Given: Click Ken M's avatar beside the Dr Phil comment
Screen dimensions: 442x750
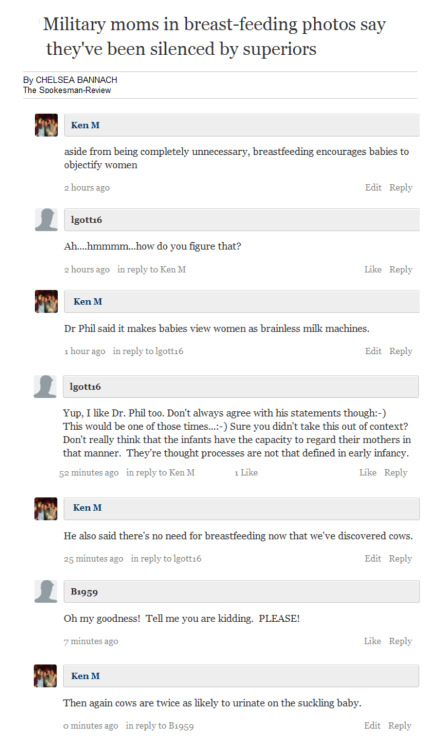Looking at the screenshot, I should pyautogui.click(x=46, y=301).
